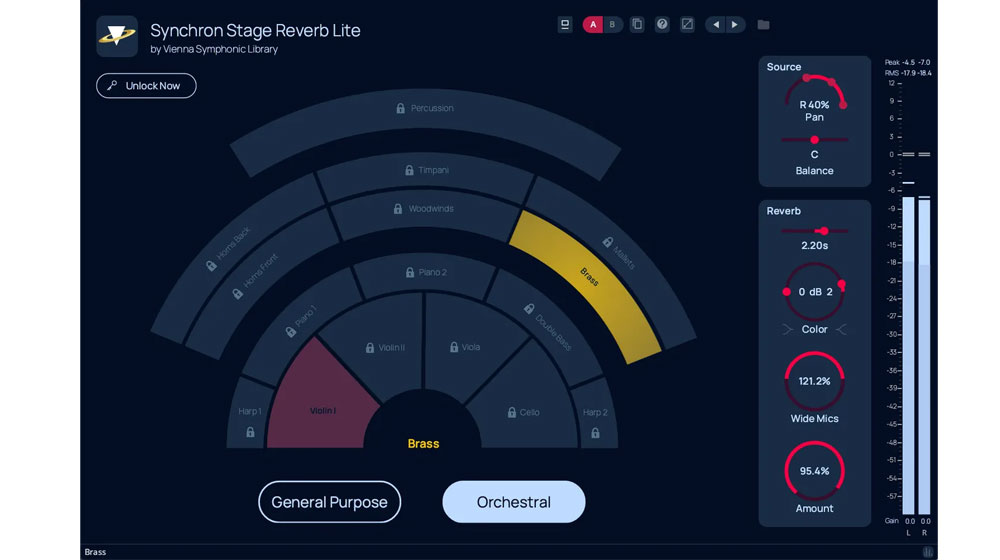Switch to the B comparison slot
The height and width of the screenshot is (560, 1000).
tap(612, 24)
